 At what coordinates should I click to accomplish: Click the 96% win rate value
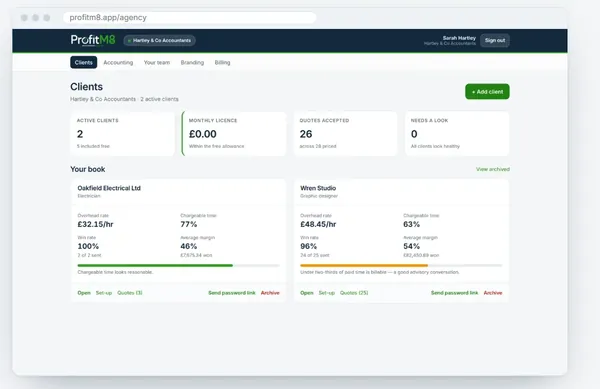[308, 246]
